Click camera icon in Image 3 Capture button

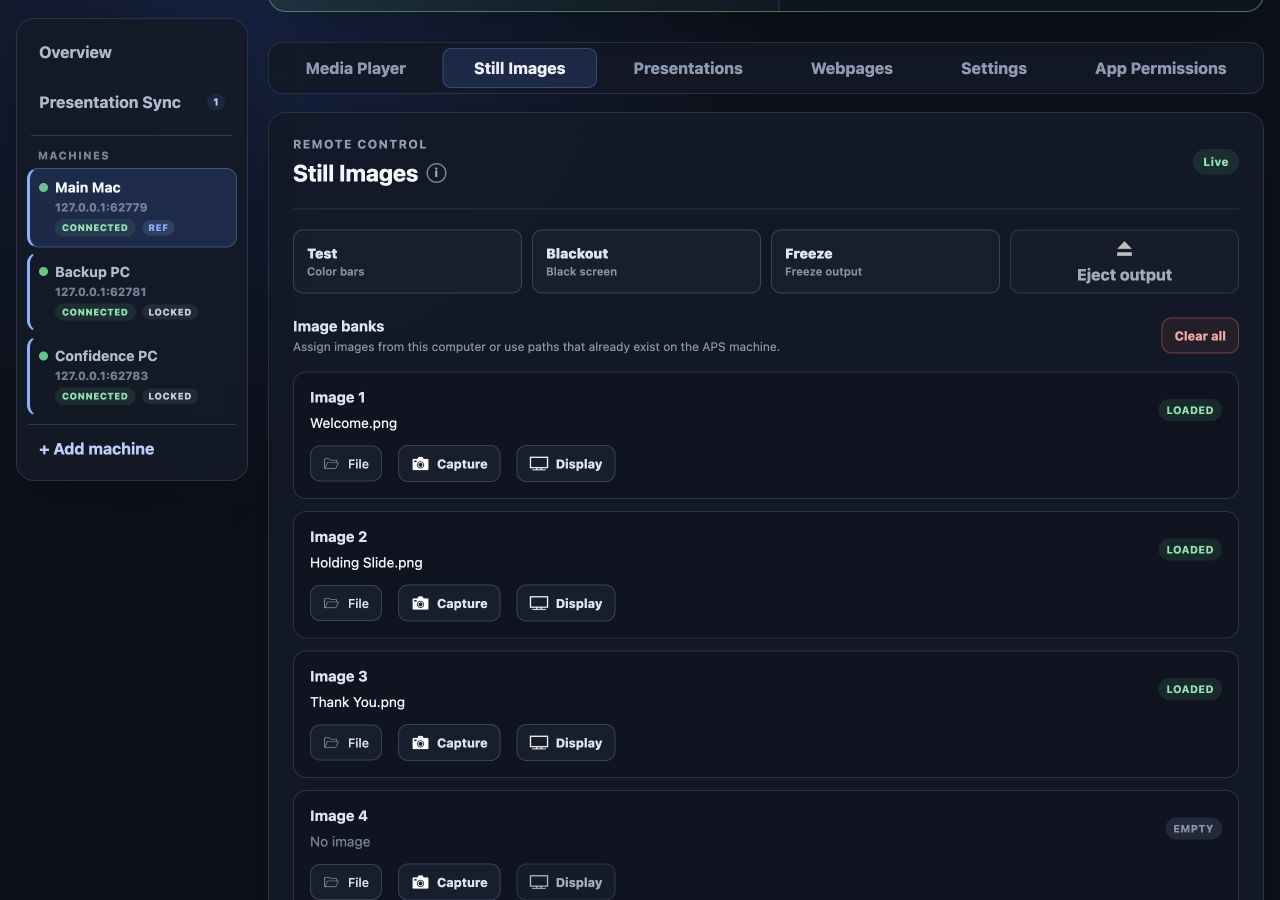coord(420,743)
